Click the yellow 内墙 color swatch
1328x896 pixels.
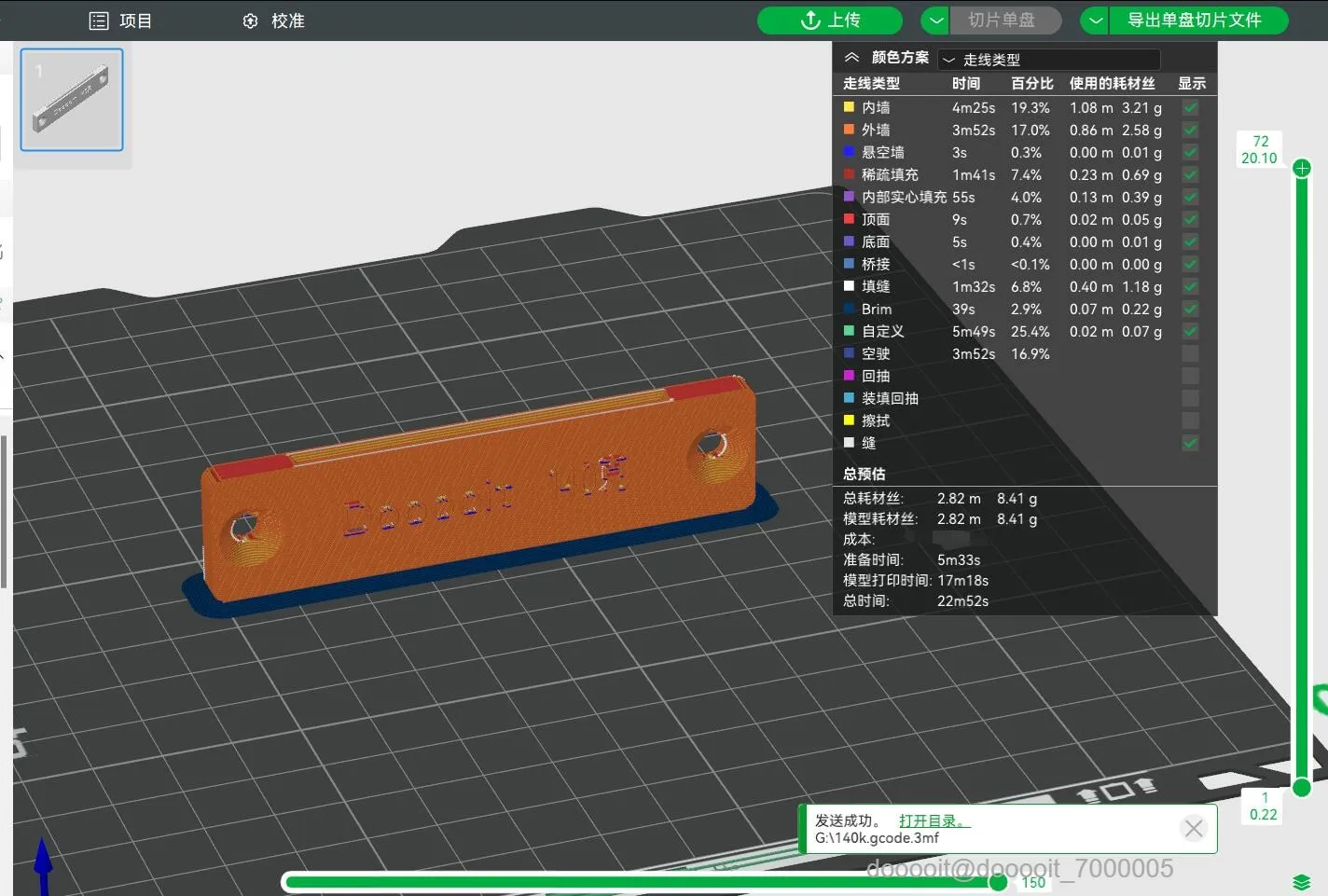[x=849, y=107]
